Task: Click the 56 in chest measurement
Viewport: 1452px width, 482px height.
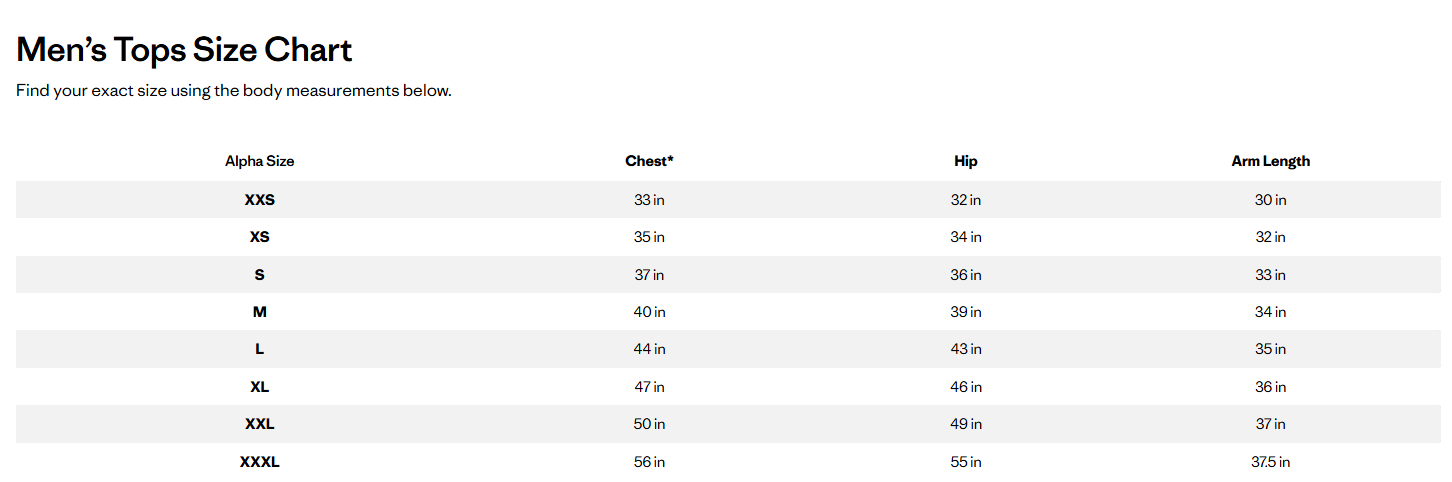Action: (x=649, y=462)
